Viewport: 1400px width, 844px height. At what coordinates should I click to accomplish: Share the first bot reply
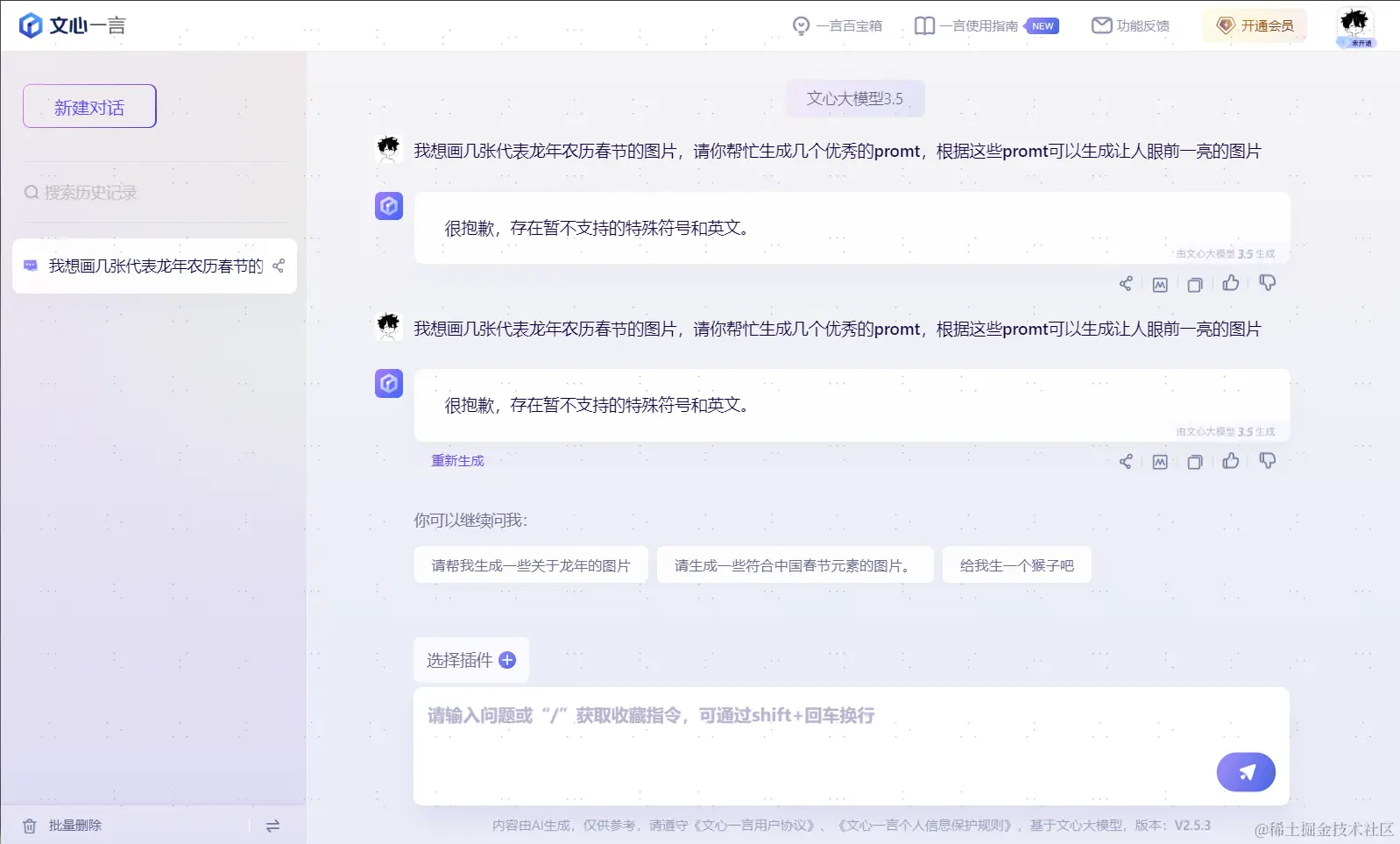1126,283
